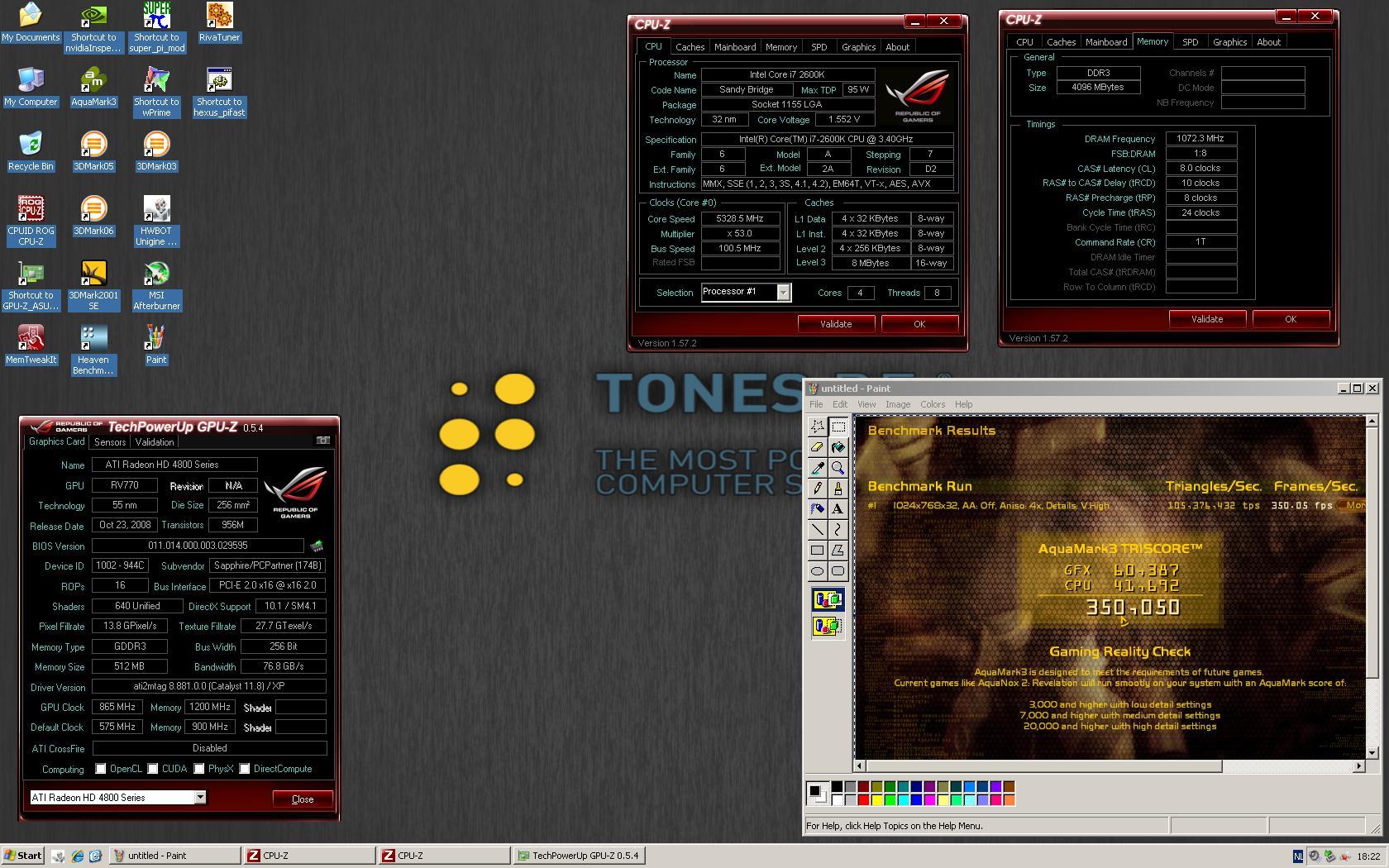1389x868 pixels.
Task: Click the clock in system tray
Action: pyautogui.click(x=1368, y=856)
